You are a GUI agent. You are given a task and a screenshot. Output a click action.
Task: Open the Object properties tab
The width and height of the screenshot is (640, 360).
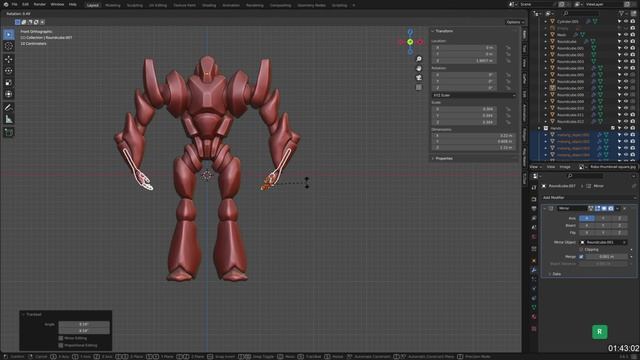[534, 260]
